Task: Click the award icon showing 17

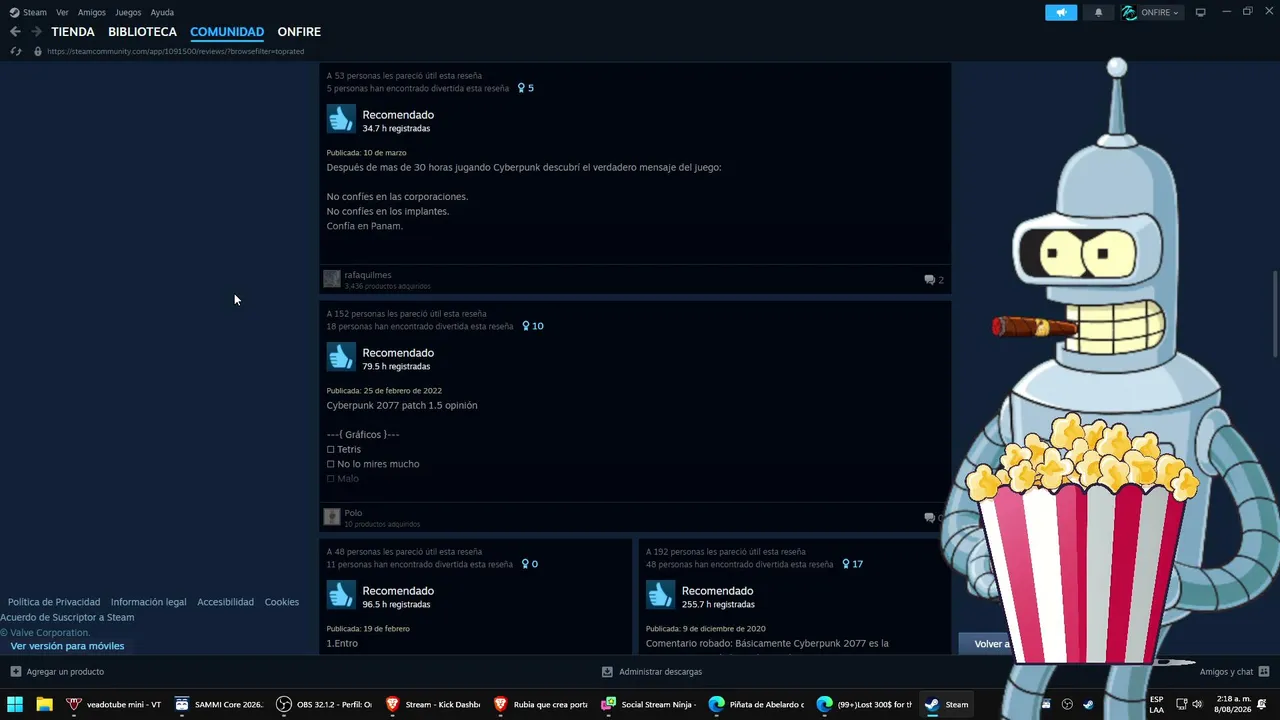Action: pos(846,564)
